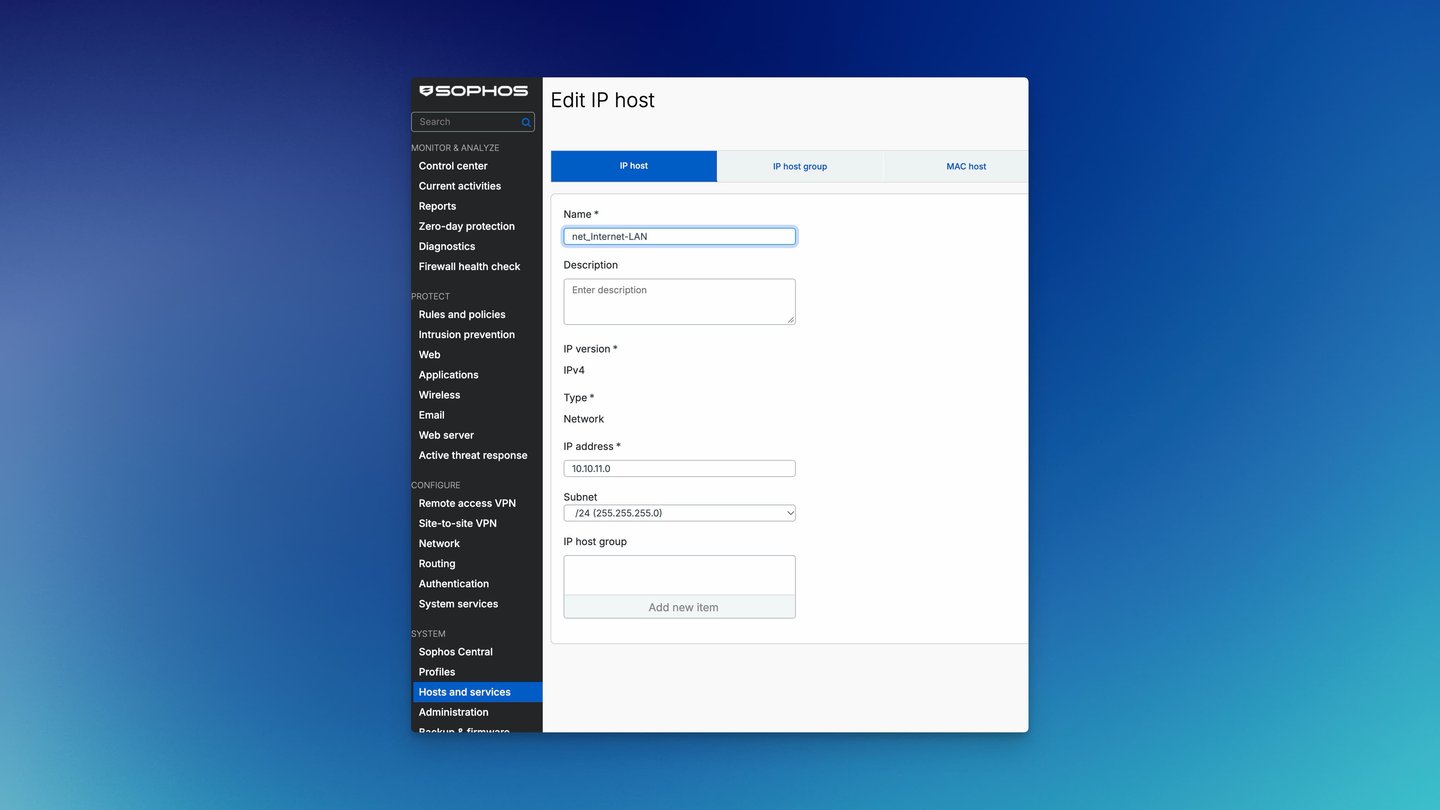Image resolution: width=1440 pixels, height=810 pixels.
Task: Click the Sophos logo
Action: (x=473, y=91)
